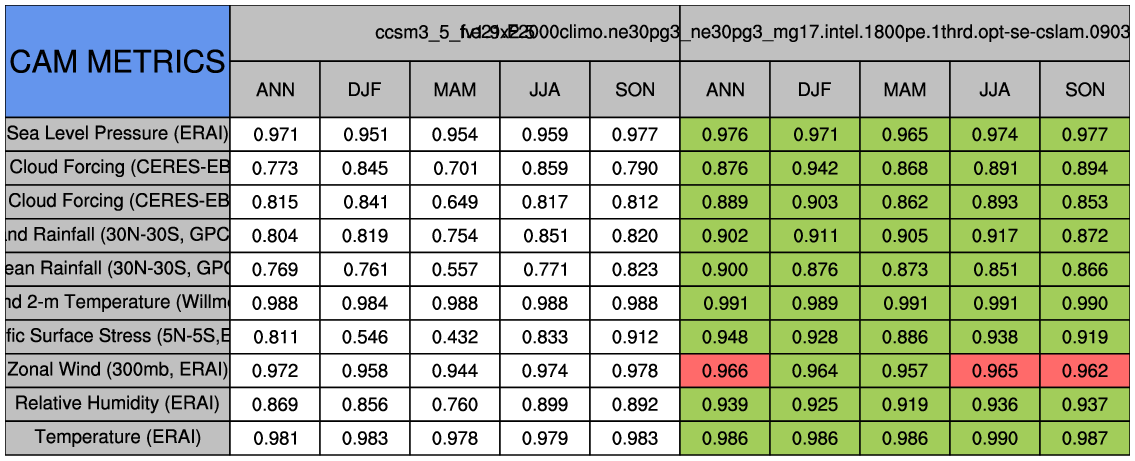Click the red 0.966 Zonal Wind cell
Image resolution: width=1135 pixels, height=461 pixels.
[x=724, y=370]
